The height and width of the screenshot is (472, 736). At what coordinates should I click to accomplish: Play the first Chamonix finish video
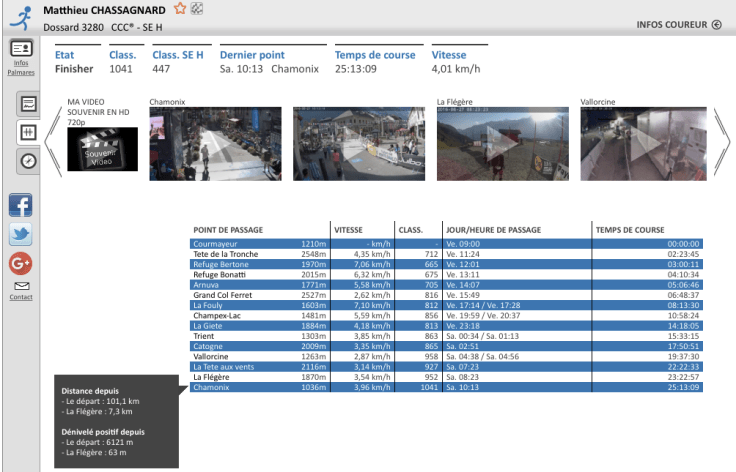tap(187, 143)
